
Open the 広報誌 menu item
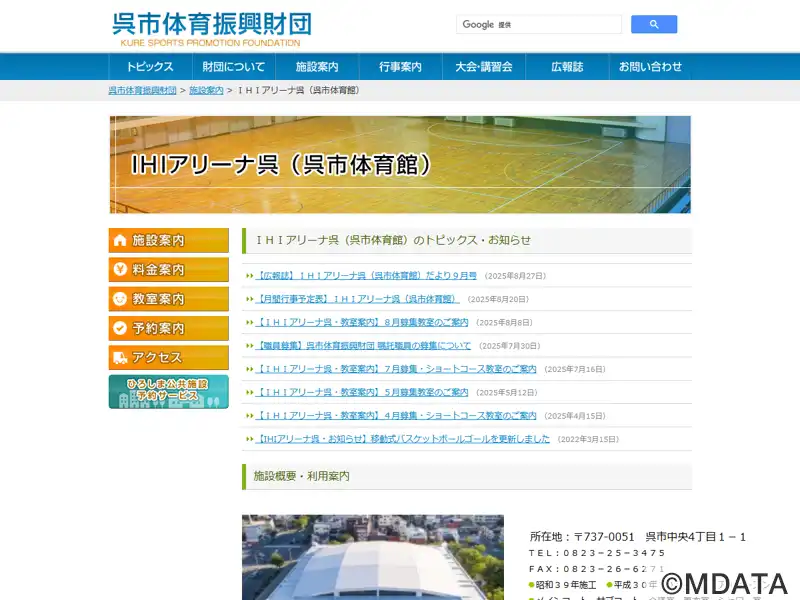[x=567, y=66]
